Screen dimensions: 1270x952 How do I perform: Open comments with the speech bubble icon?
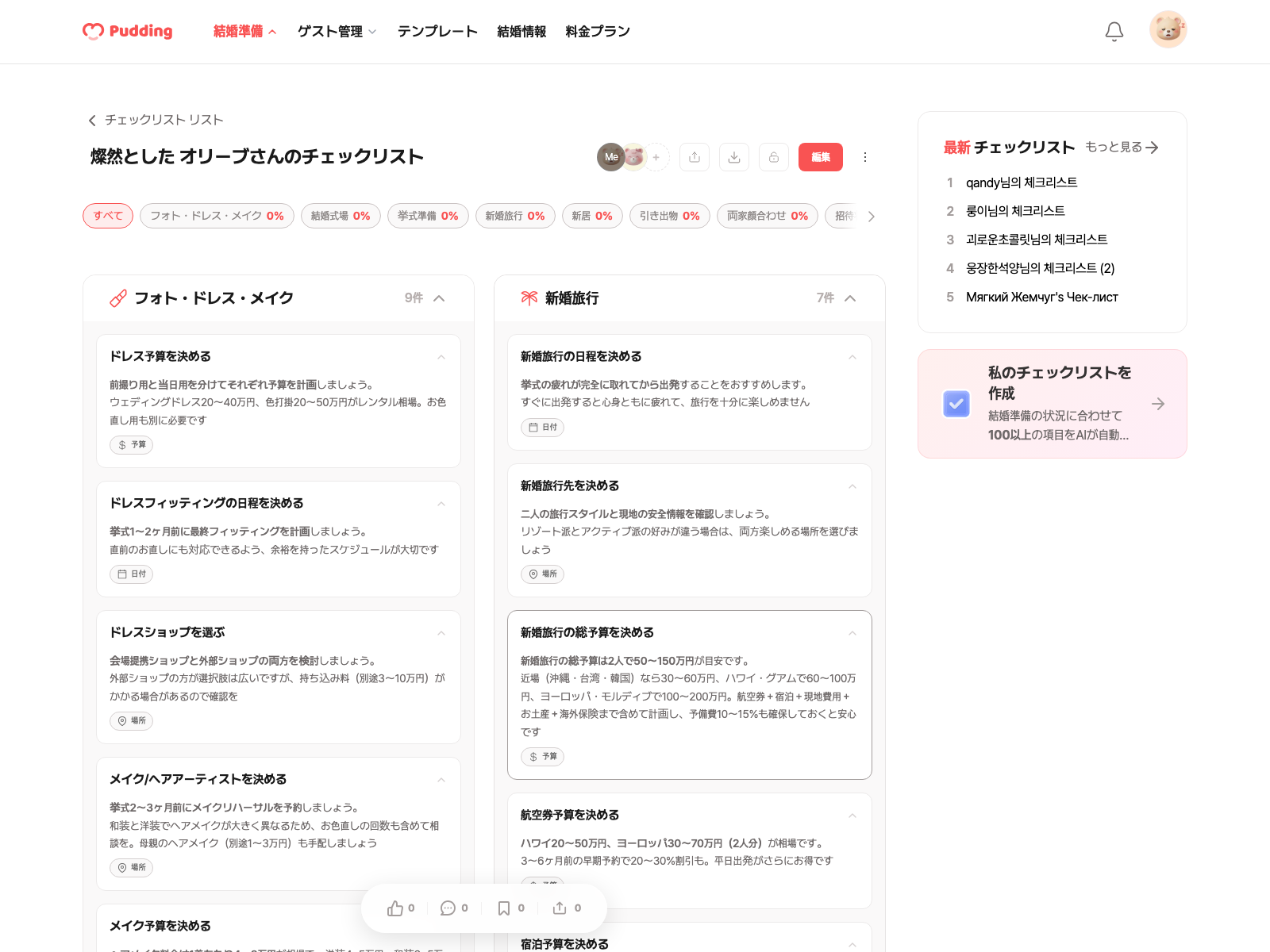click(448, 908)
